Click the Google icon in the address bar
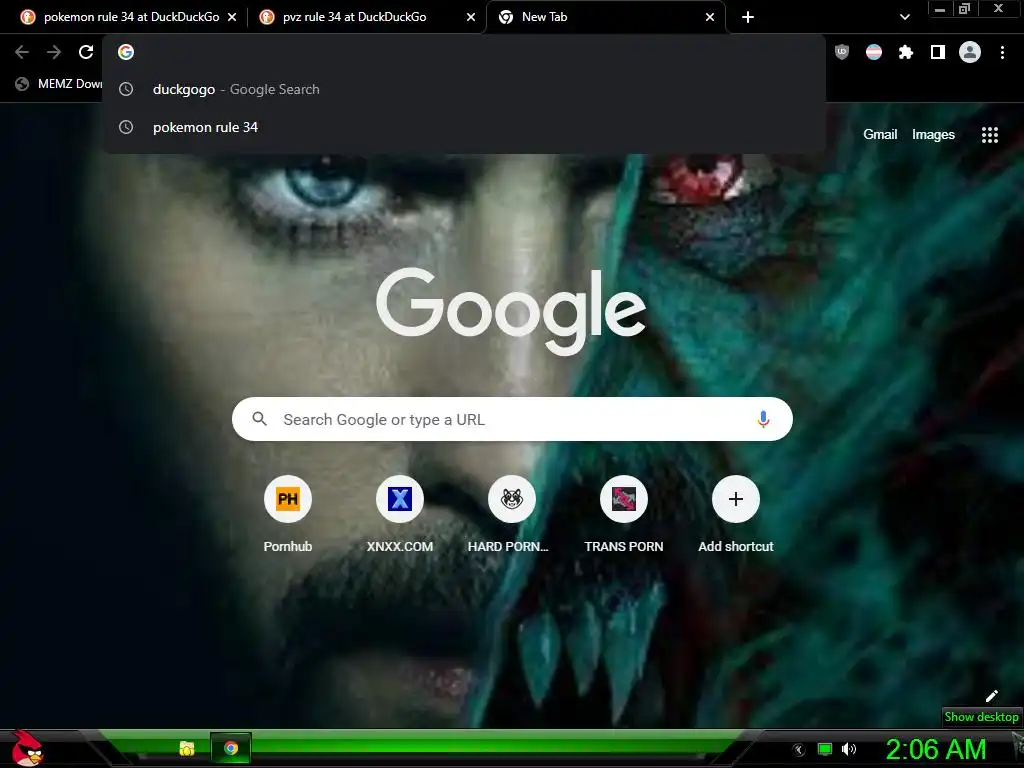This screenshot has height=768, width=1024. 126,52
